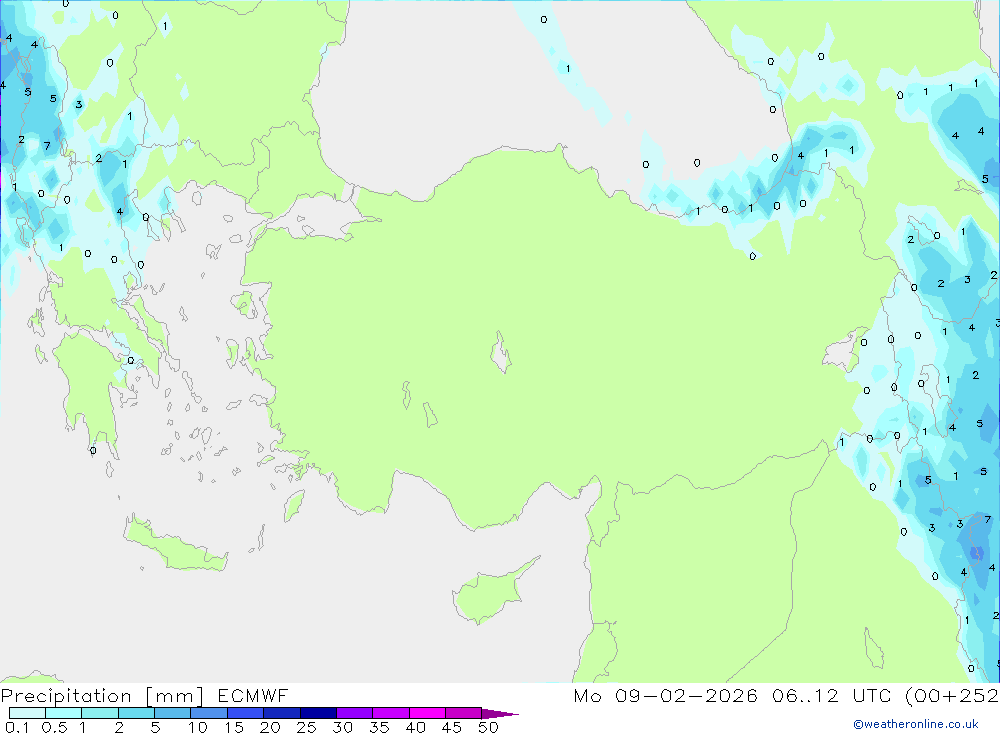Click the legend label "10"
This screenshot has width=1000, height=733.
click(198, 727)
